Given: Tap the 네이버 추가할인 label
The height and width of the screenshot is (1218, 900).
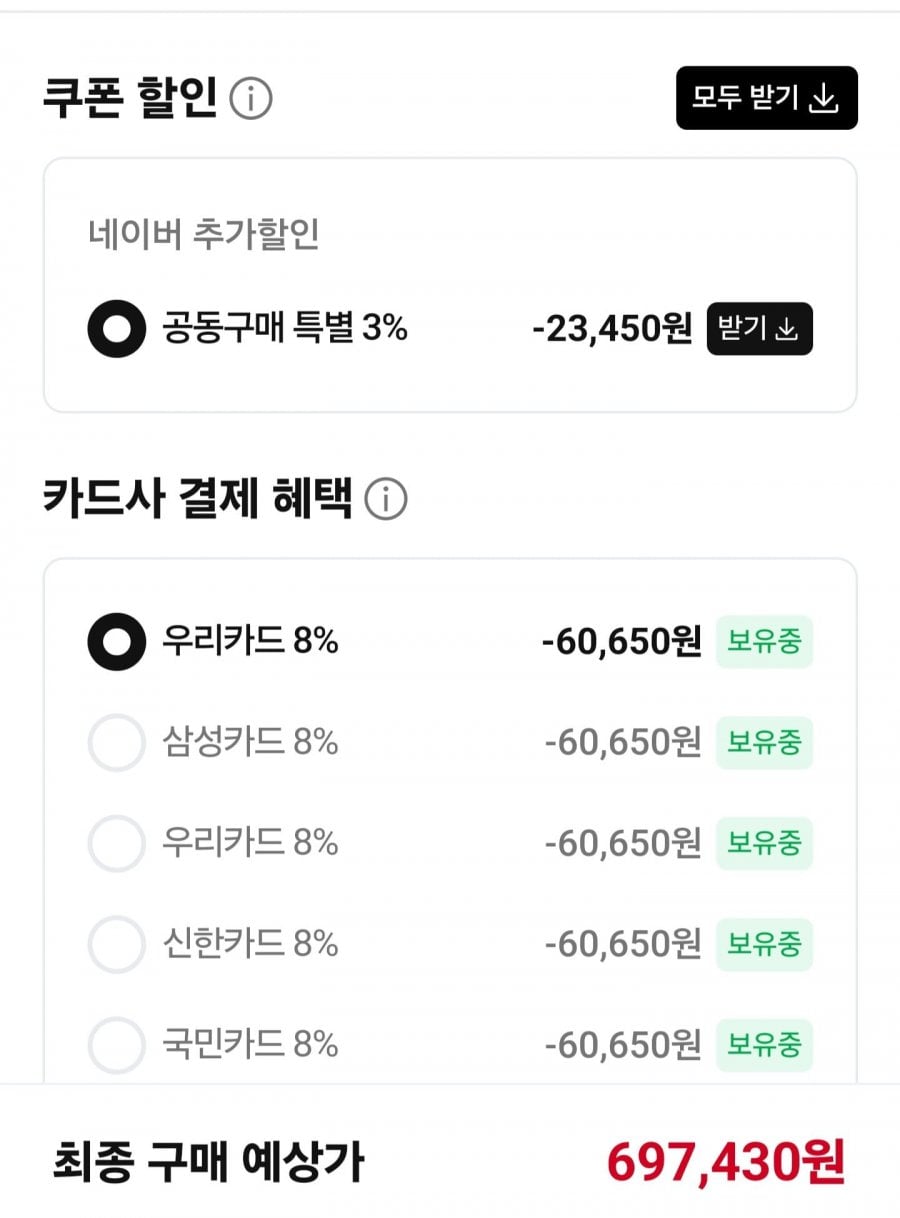Looking at the screenshot, I should (203, 235).
